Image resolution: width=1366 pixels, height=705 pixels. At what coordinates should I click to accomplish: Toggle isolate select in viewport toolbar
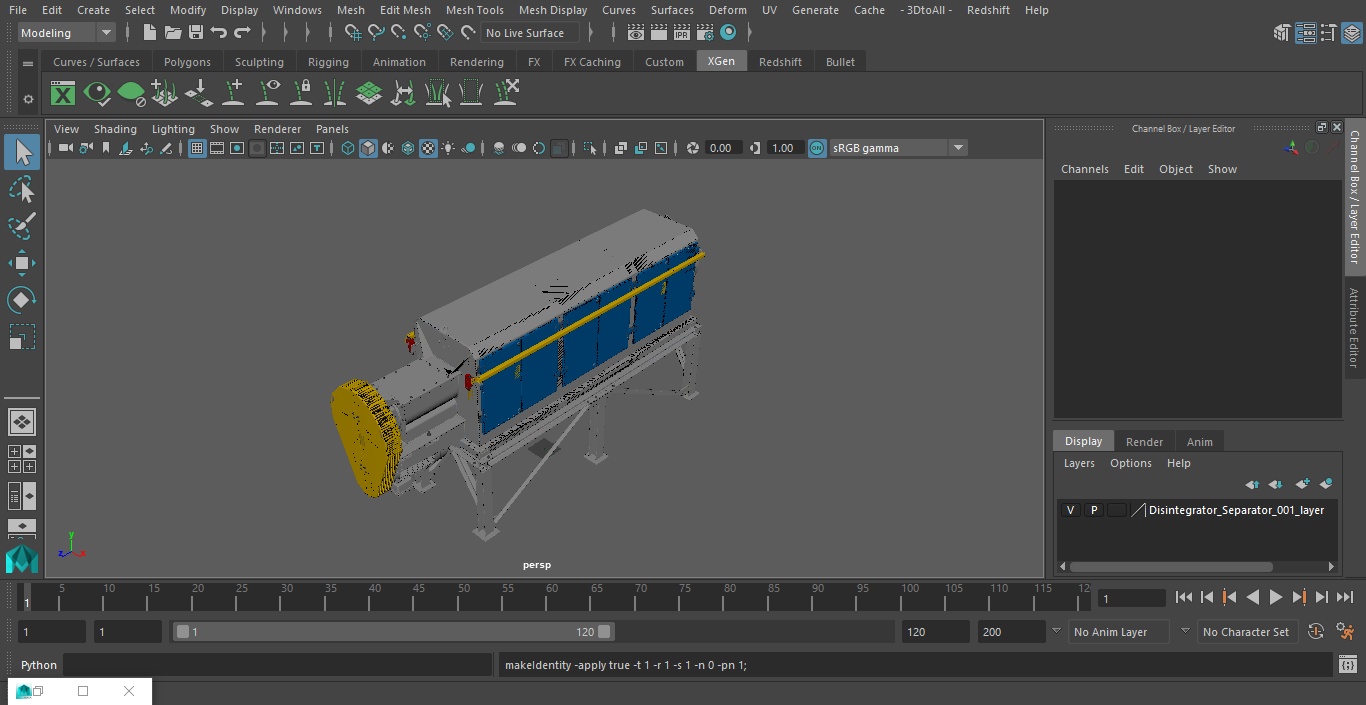590,148
